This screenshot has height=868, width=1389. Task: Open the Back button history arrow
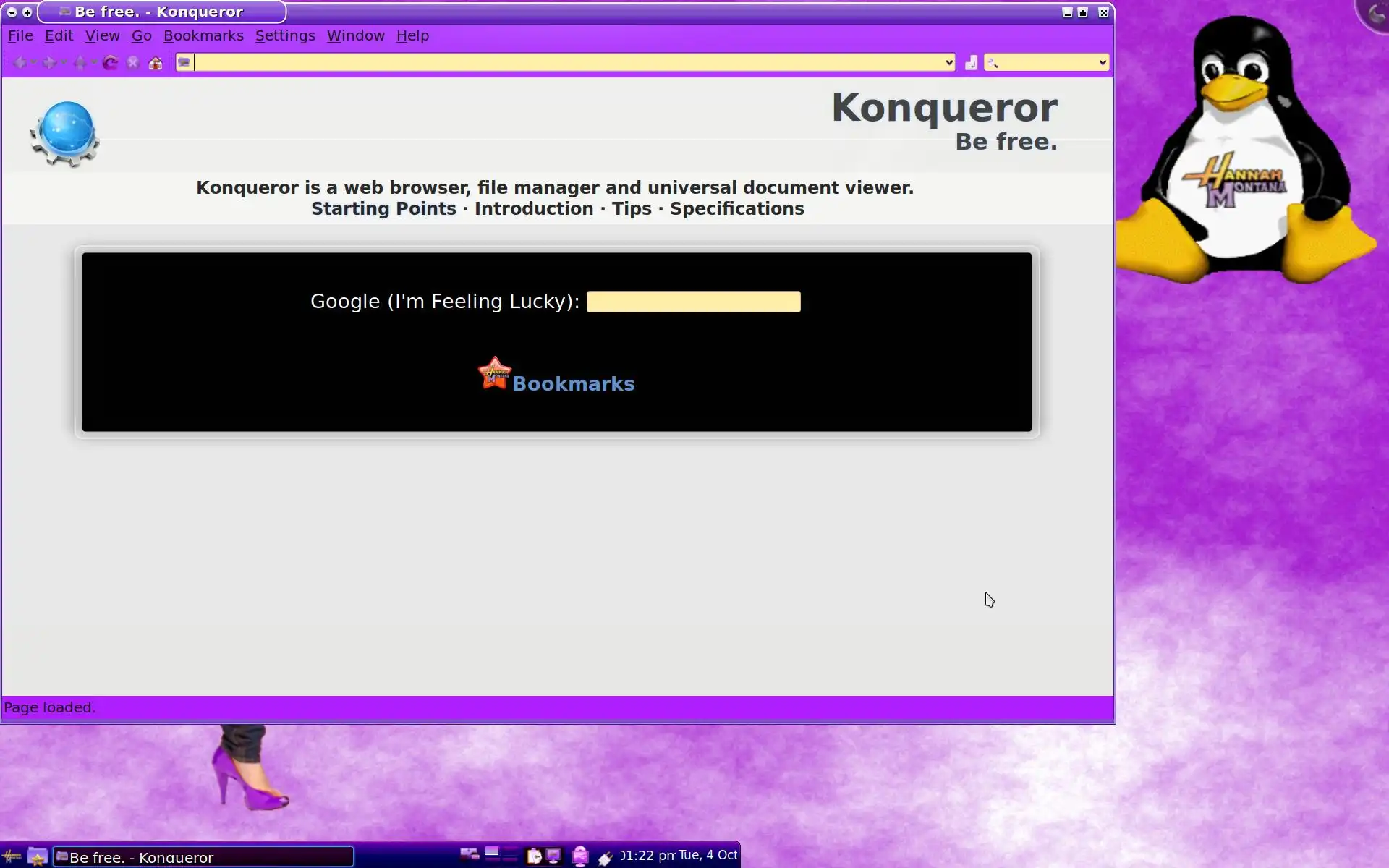[33, 63]
